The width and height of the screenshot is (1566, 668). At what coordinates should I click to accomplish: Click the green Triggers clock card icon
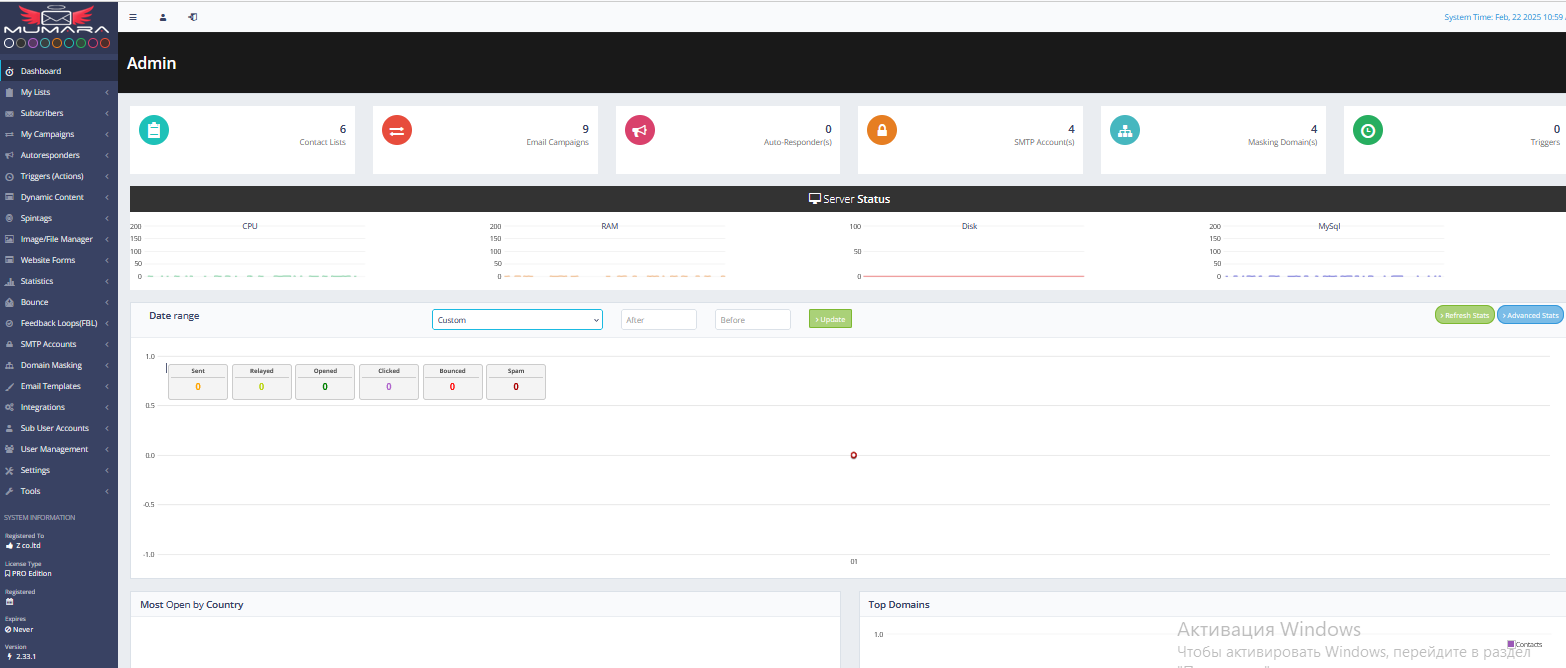coord(1368,130)
